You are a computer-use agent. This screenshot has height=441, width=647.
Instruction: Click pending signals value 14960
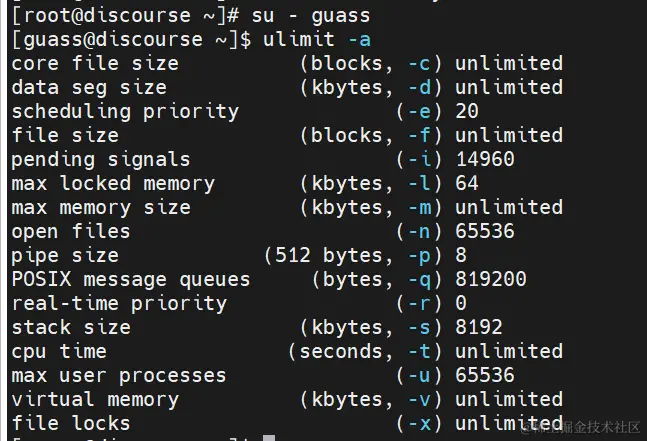(484, 160)
